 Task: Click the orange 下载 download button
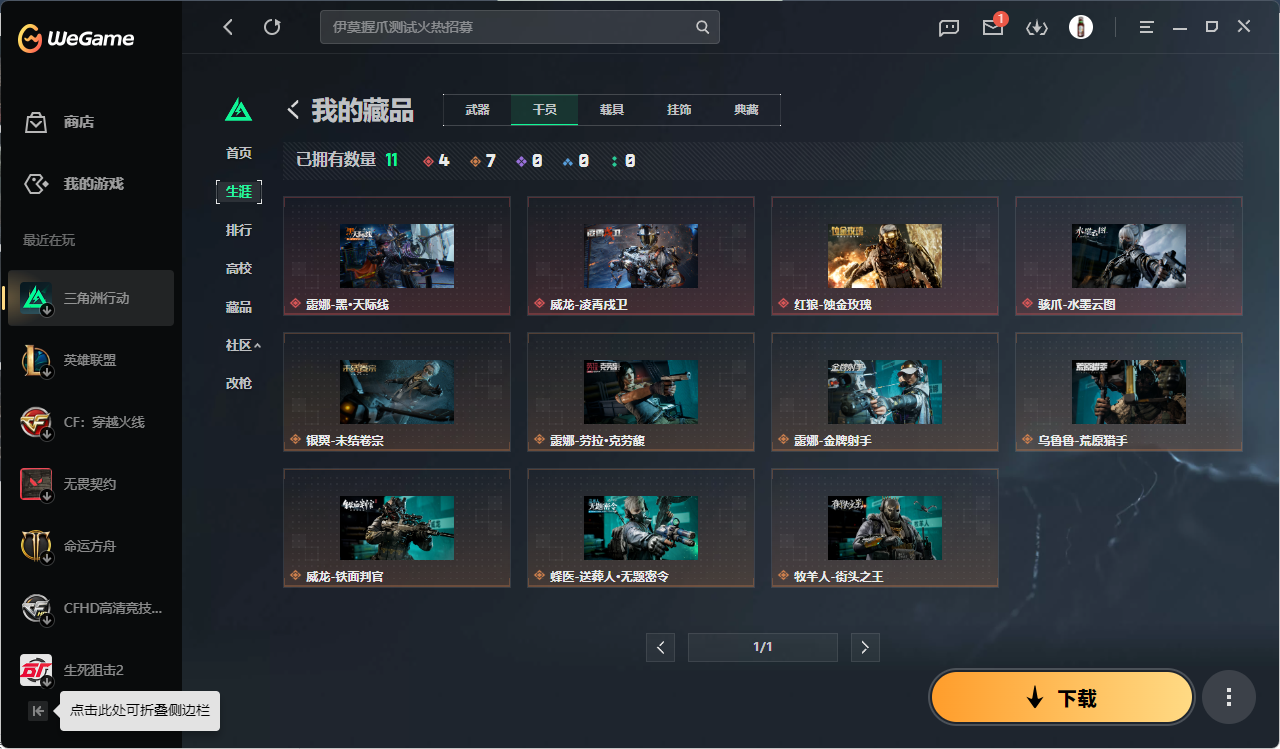[x=1062, y=698]
